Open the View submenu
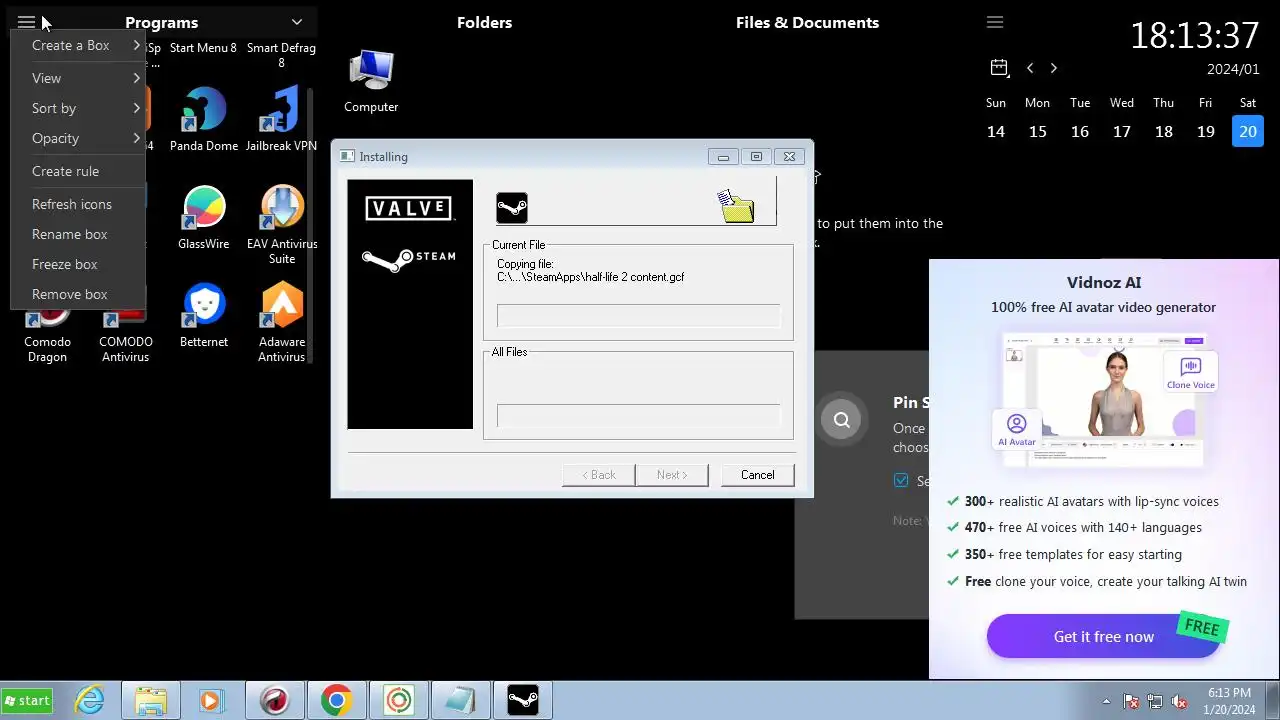 [78, 78]
